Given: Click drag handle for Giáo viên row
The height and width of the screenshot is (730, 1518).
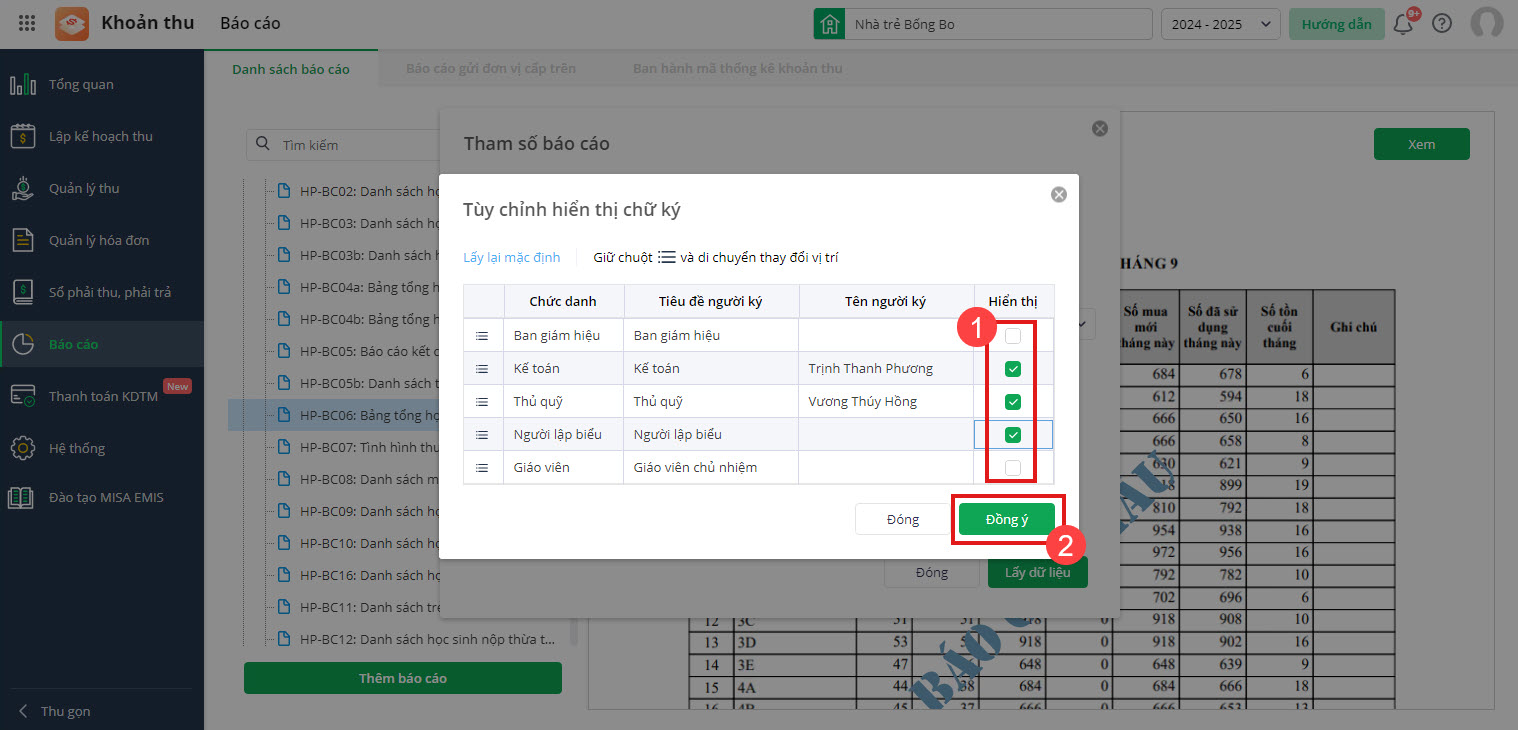Looking at the screenshot, I should pos(482,468).
